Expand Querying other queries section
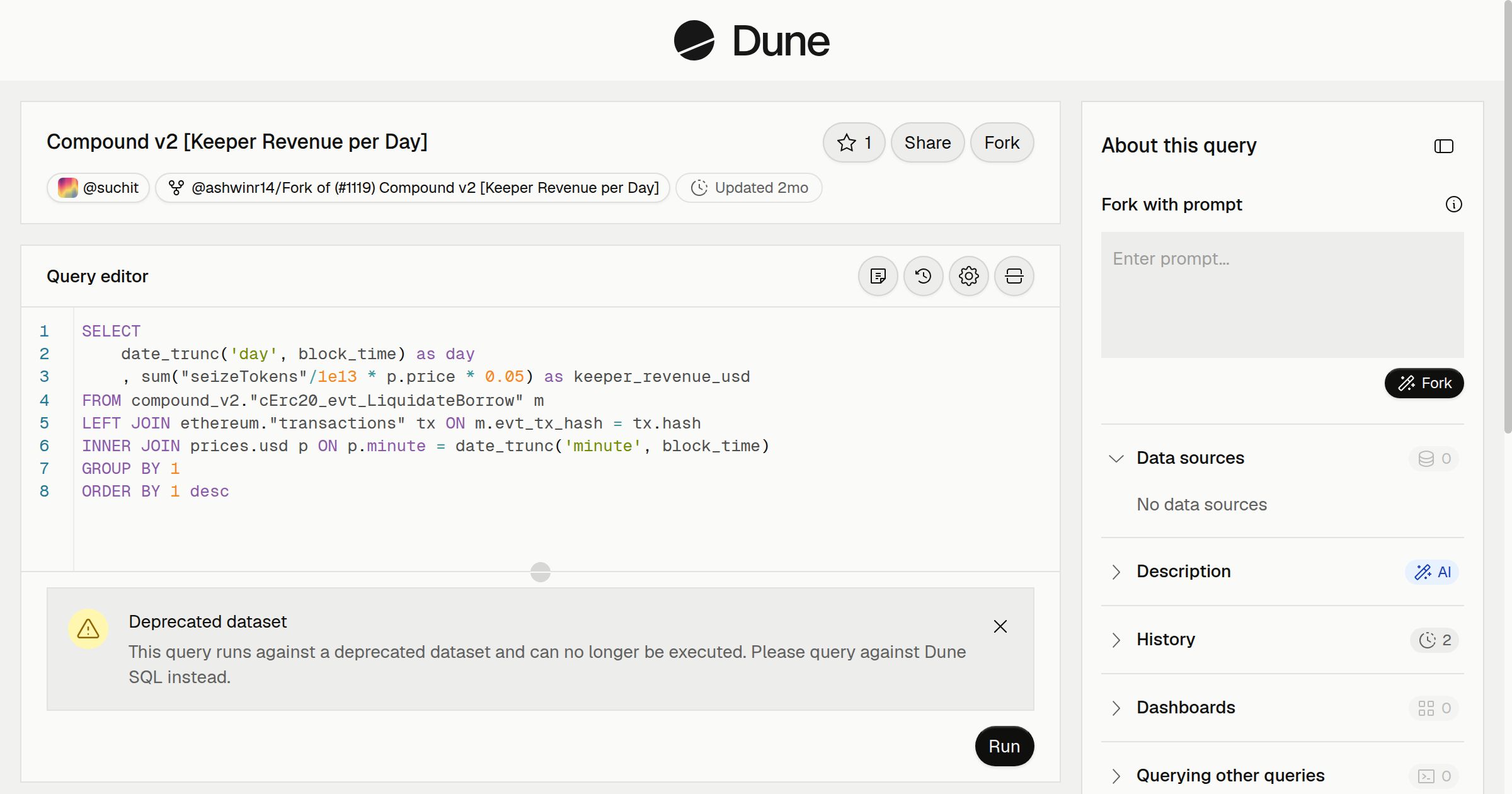 (1116, 776)
